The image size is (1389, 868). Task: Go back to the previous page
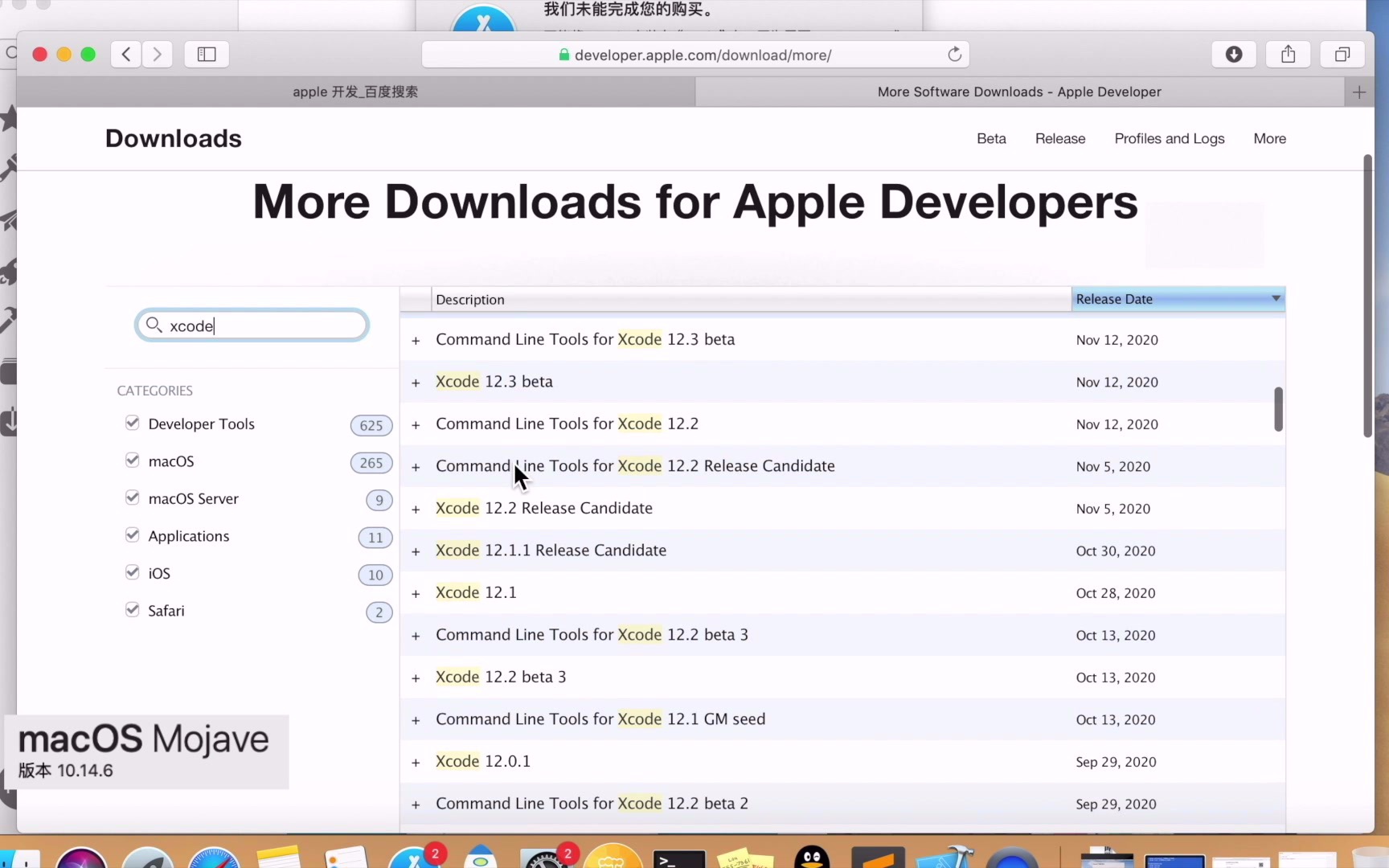pyautogui.click(x=126, y=54)
